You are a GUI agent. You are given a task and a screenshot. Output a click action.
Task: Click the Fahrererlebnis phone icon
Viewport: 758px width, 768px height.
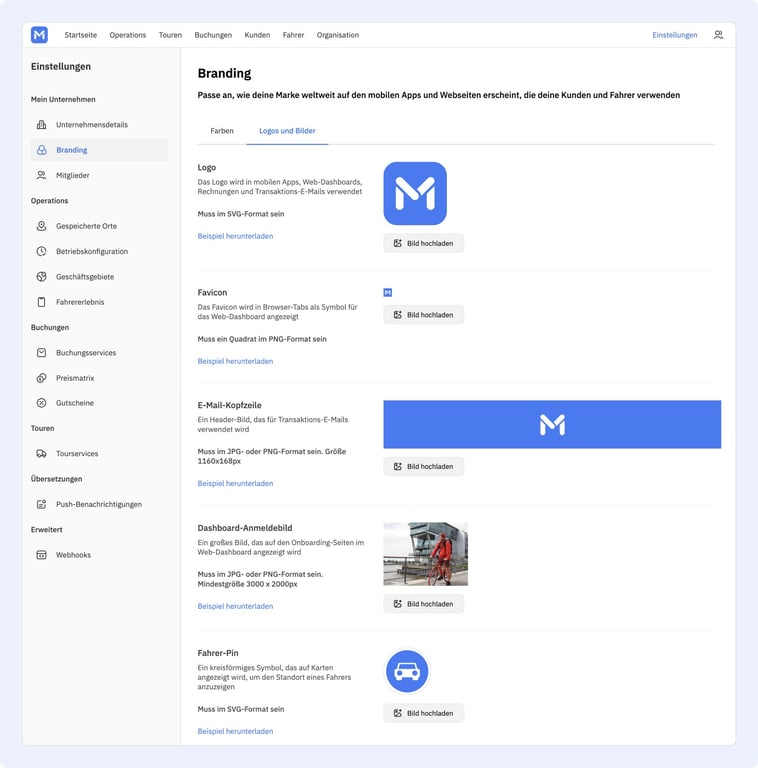42,302
